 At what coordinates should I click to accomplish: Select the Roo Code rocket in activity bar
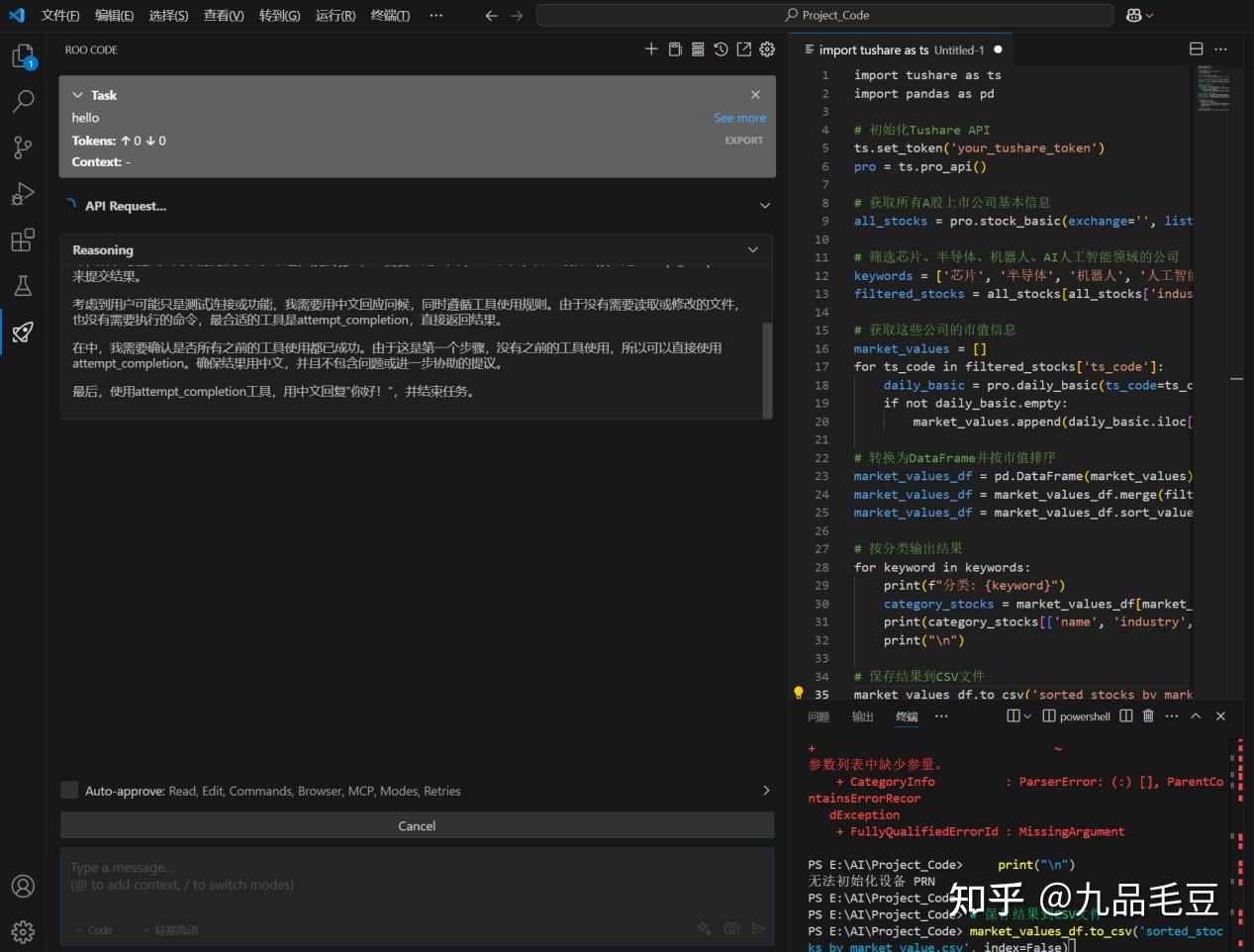point(23,333)
